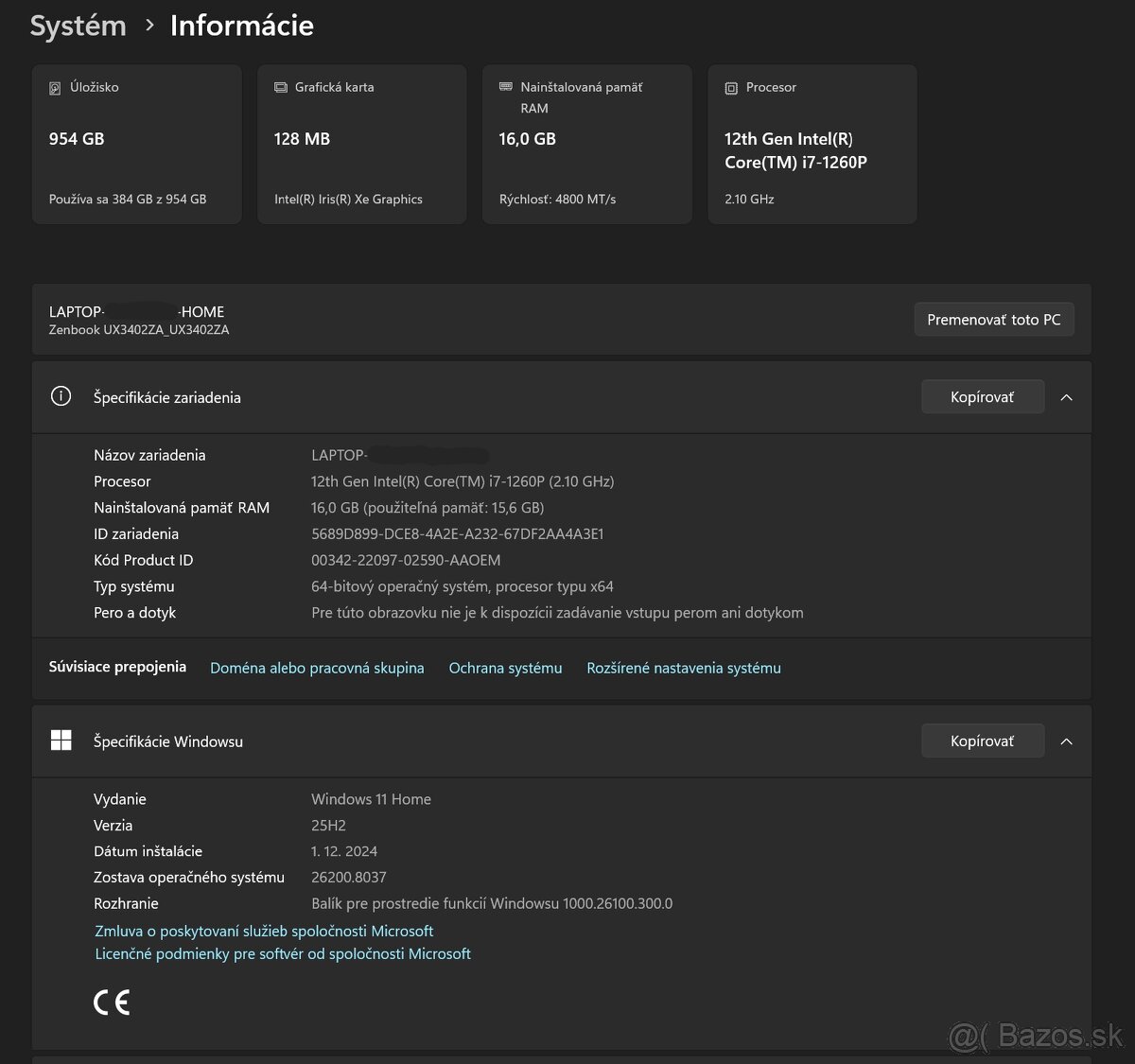Open Rozšírené nastavenia systému link
Screen dimensions: 1135x1064
683,668
